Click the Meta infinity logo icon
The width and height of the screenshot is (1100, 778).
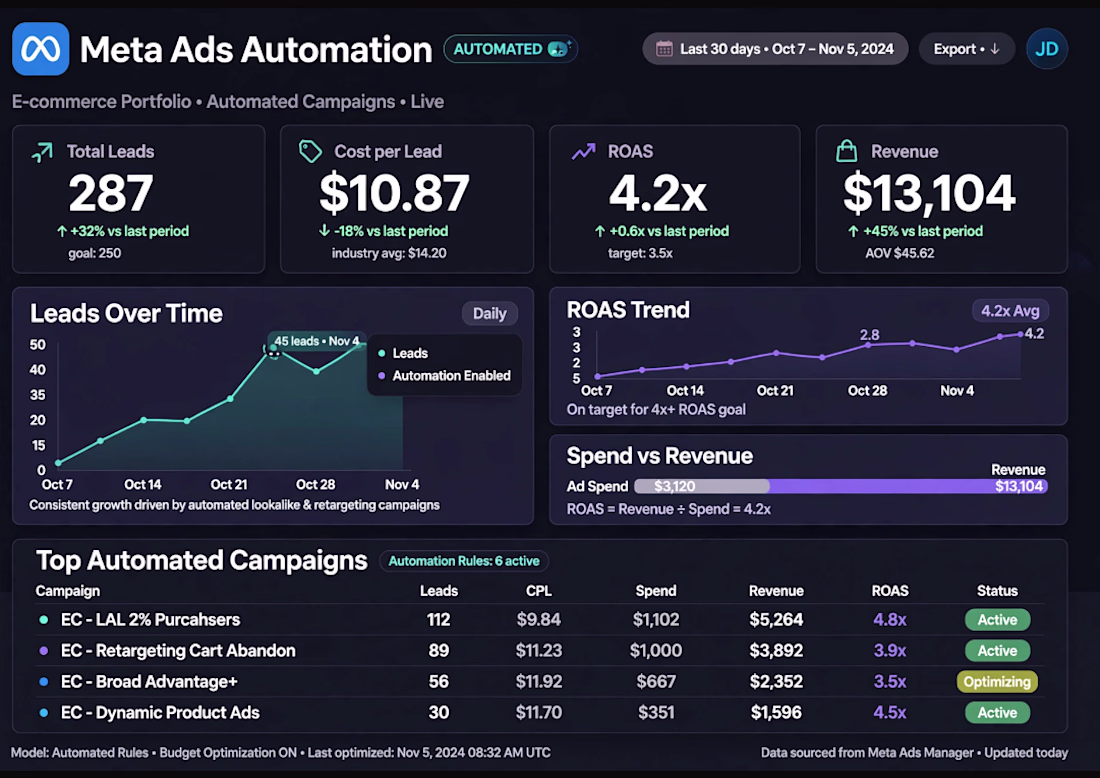pos(41,49)
